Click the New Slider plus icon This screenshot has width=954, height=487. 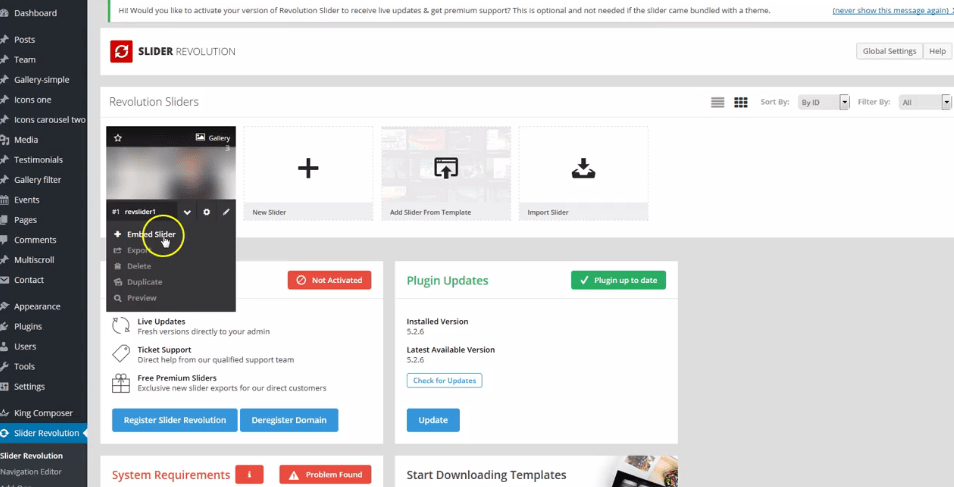[307, 168]
